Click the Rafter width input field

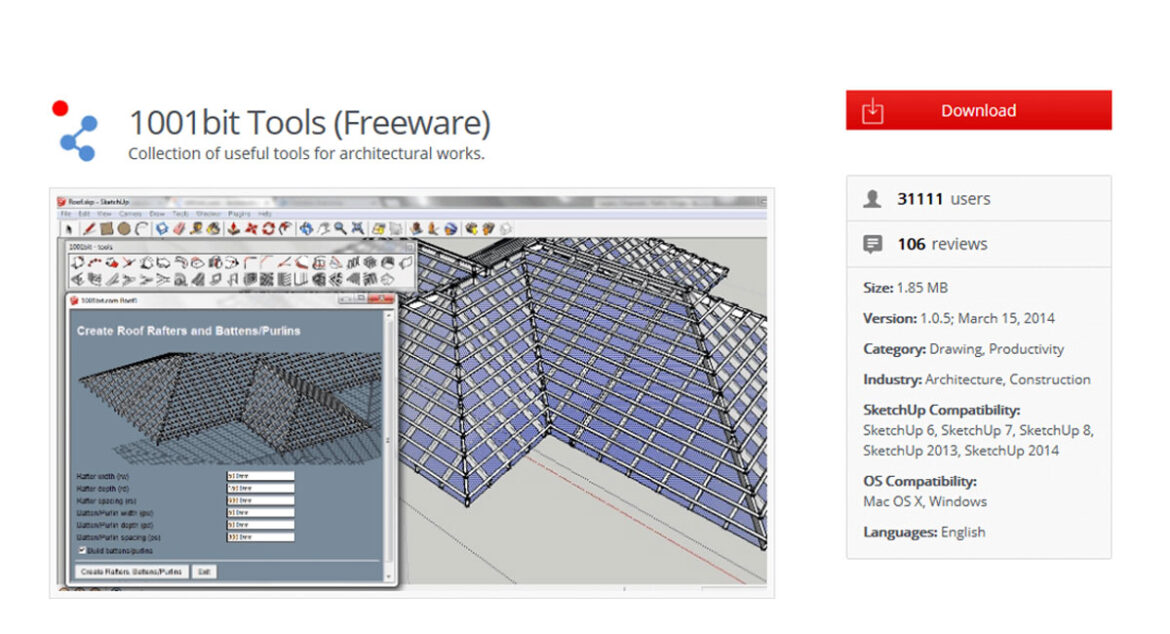coord(260,476)
